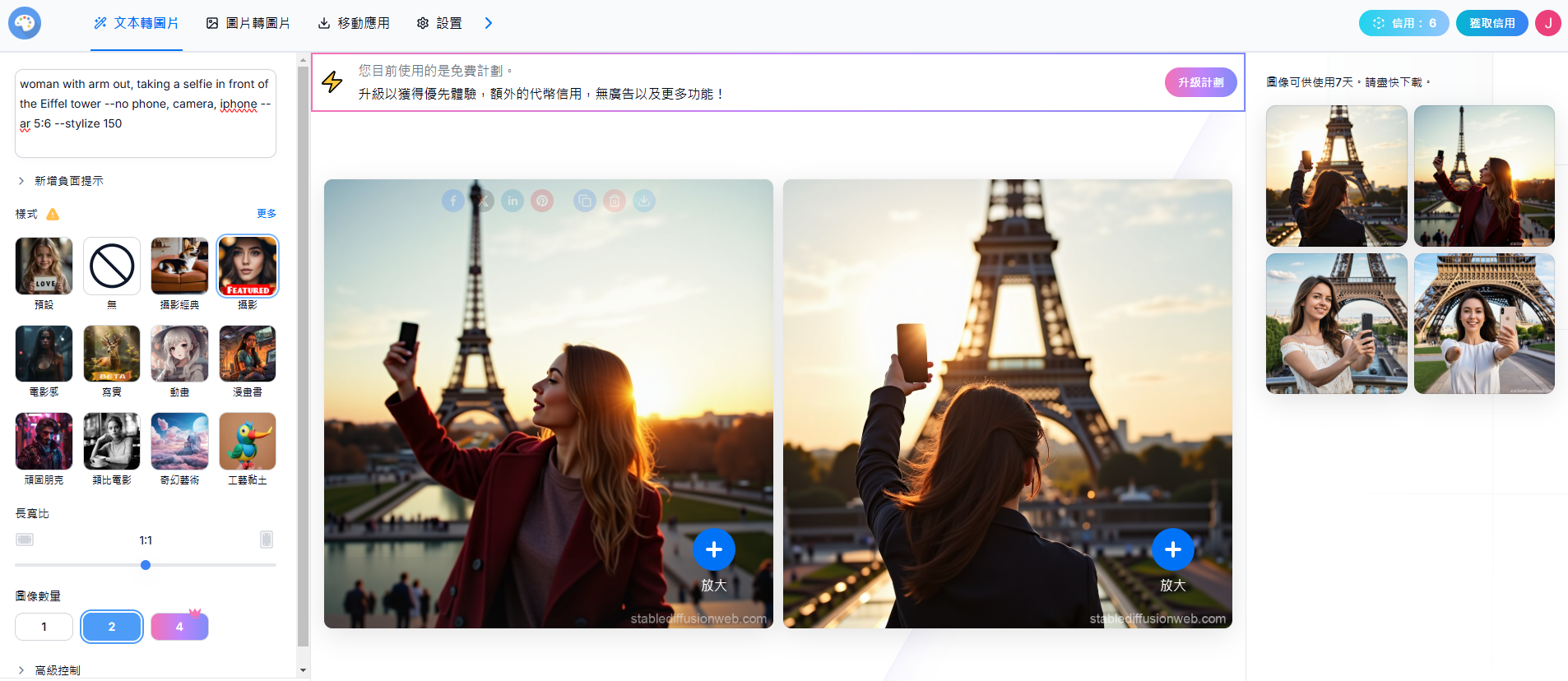Select 4 images premium option
The height and width of the screenshot is (681, 1568).
tap(179, 627)
